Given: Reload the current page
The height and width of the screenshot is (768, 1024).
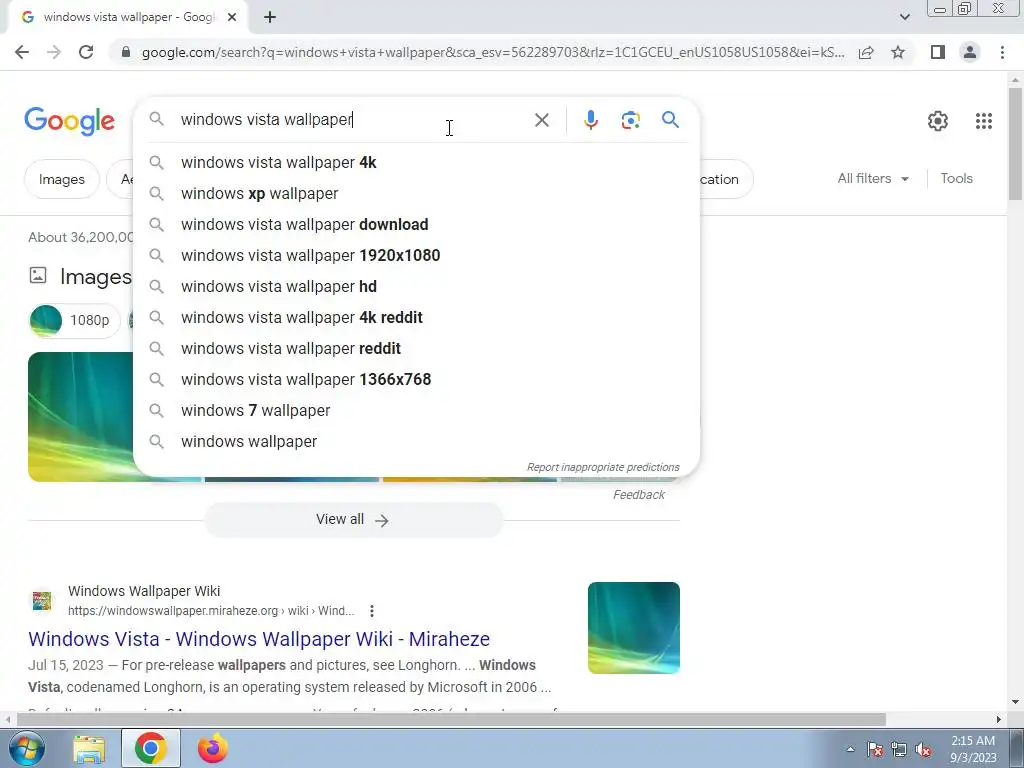Looking at the screenshot, I should pos(86,52).
